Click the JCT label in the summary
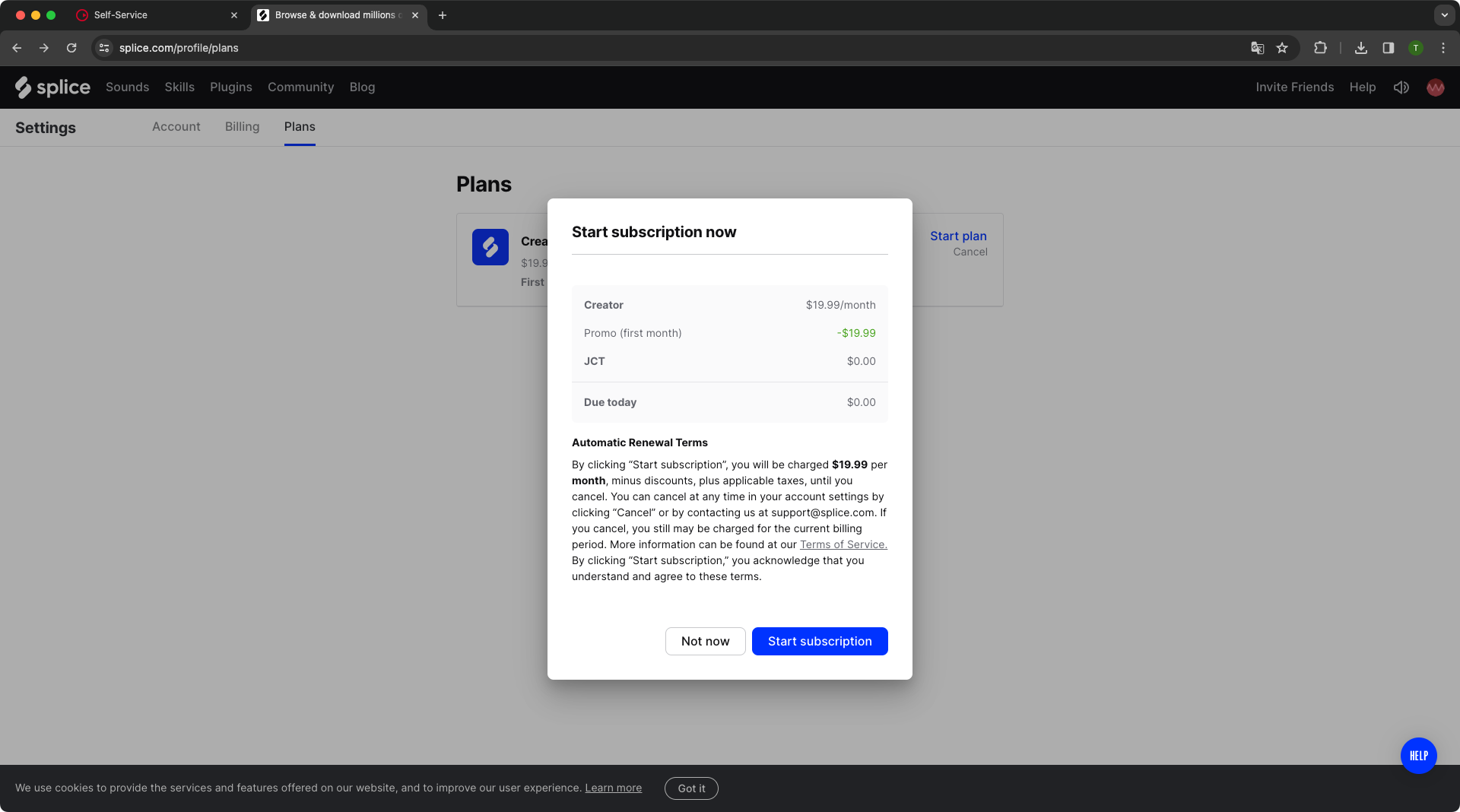1460x812 pixels. point(595,361)
